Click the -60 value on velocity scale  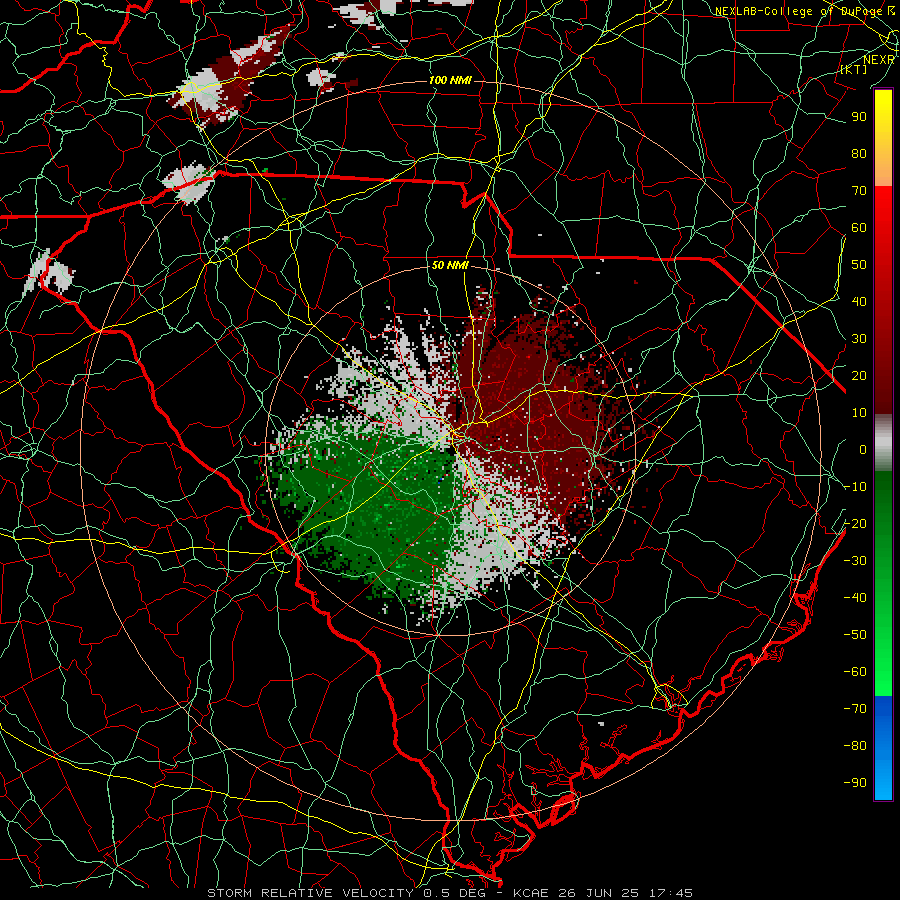(x=855, y=672)
